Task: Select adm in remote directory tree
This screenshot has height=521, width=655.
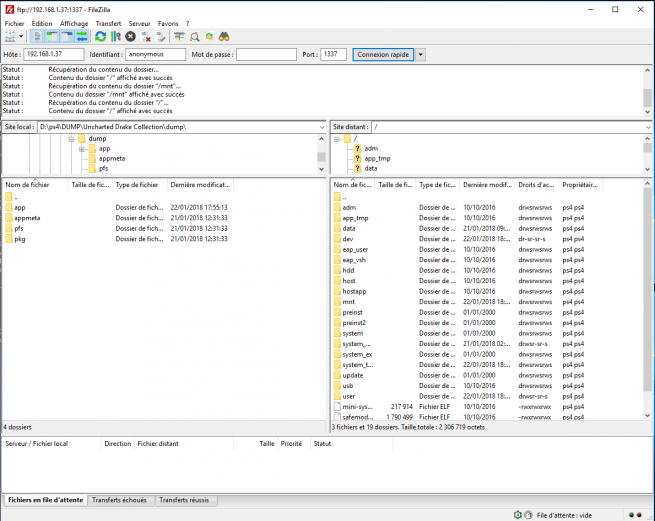Action: [371, 148]
